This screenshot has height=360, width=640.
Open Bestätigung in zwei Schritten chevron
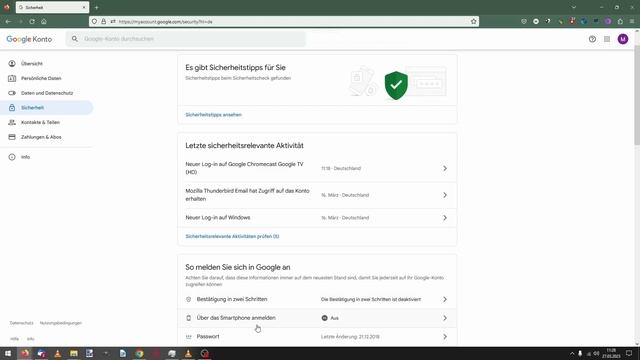(x=445, y=299)
